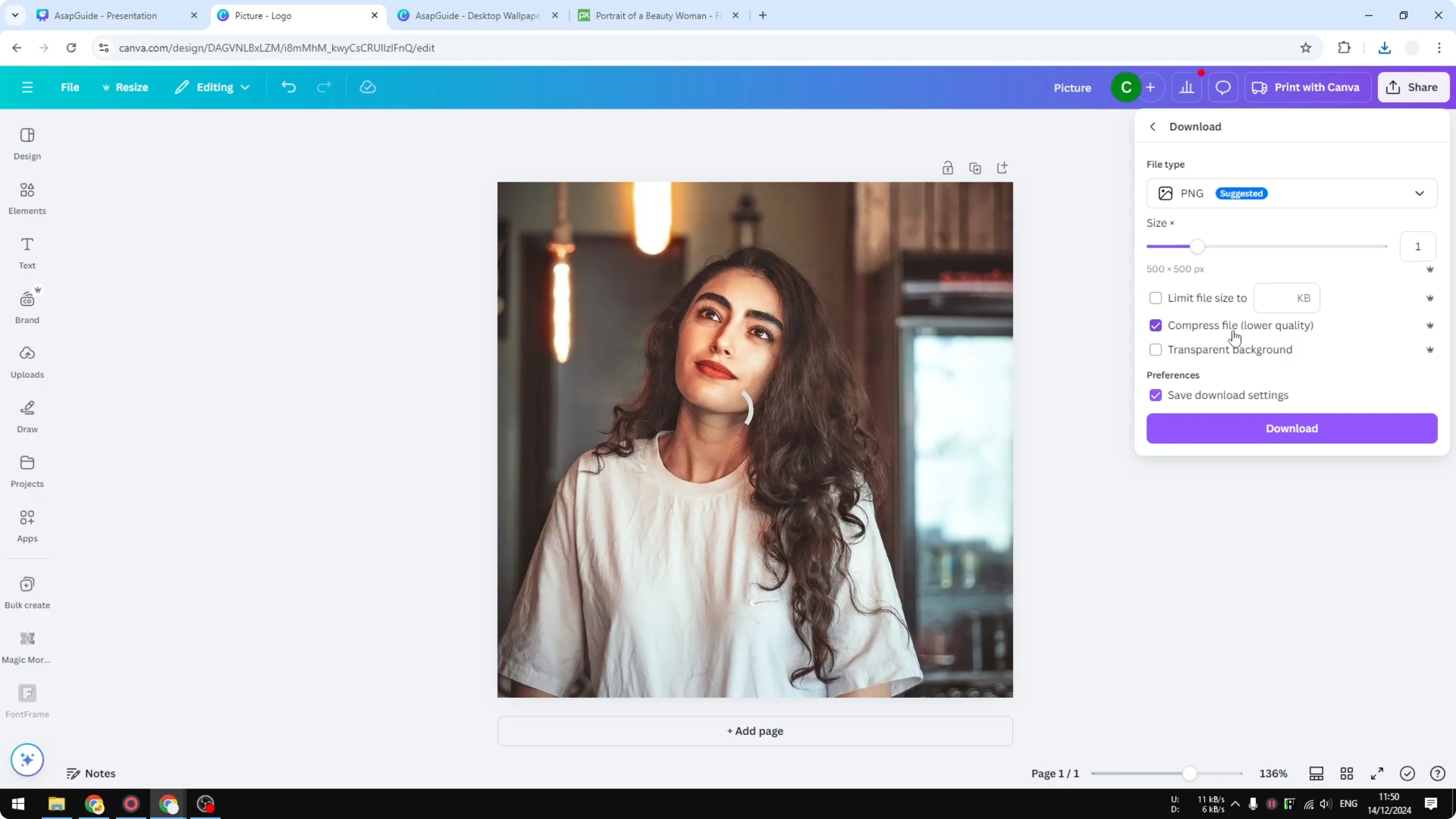1456x819 pixels.
Task: Open the Canva Assistant sparkle icon
Action: click(27, 760)
